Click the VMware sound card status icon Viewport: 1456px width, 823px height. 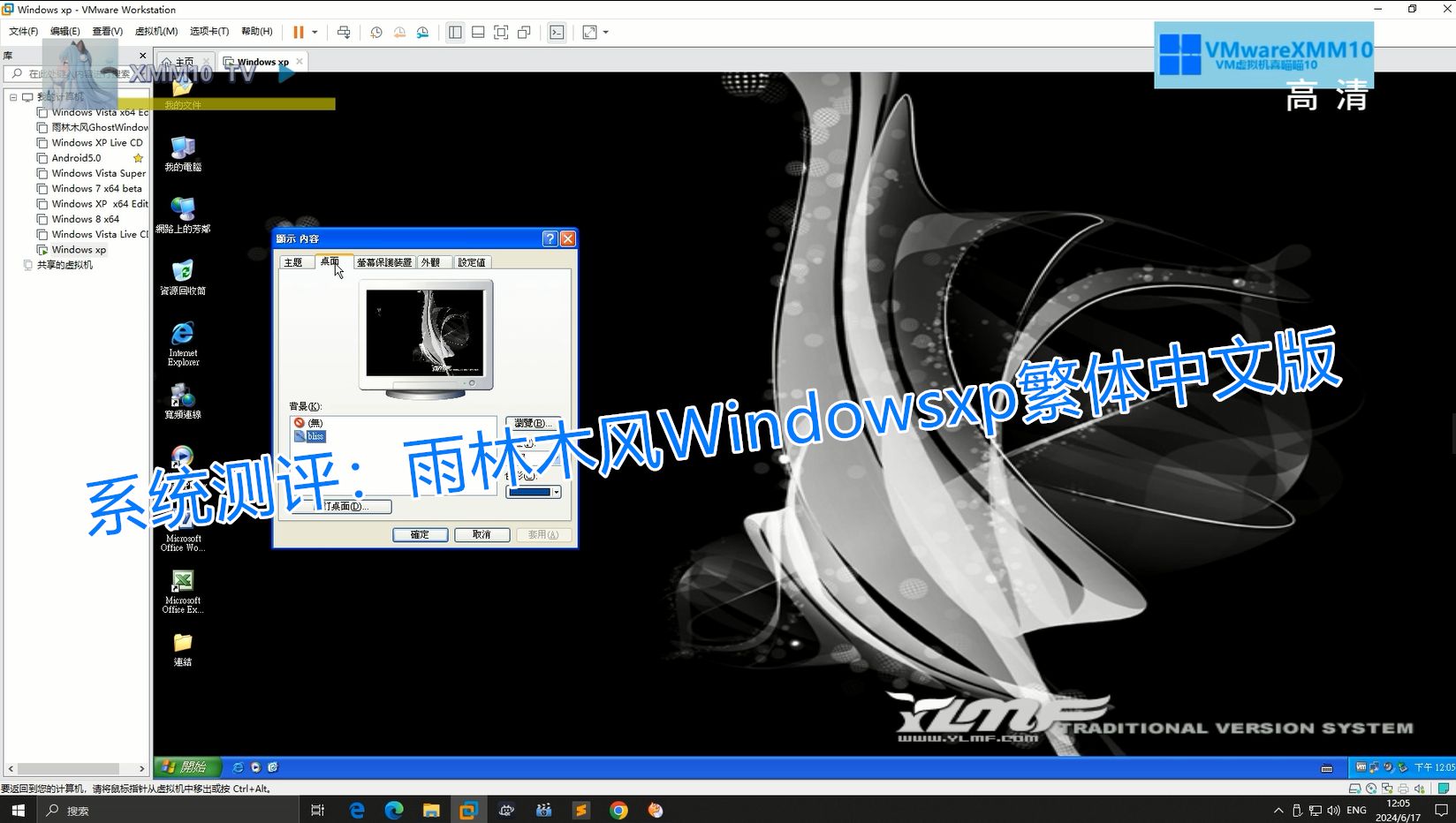tap(1419, 789)
